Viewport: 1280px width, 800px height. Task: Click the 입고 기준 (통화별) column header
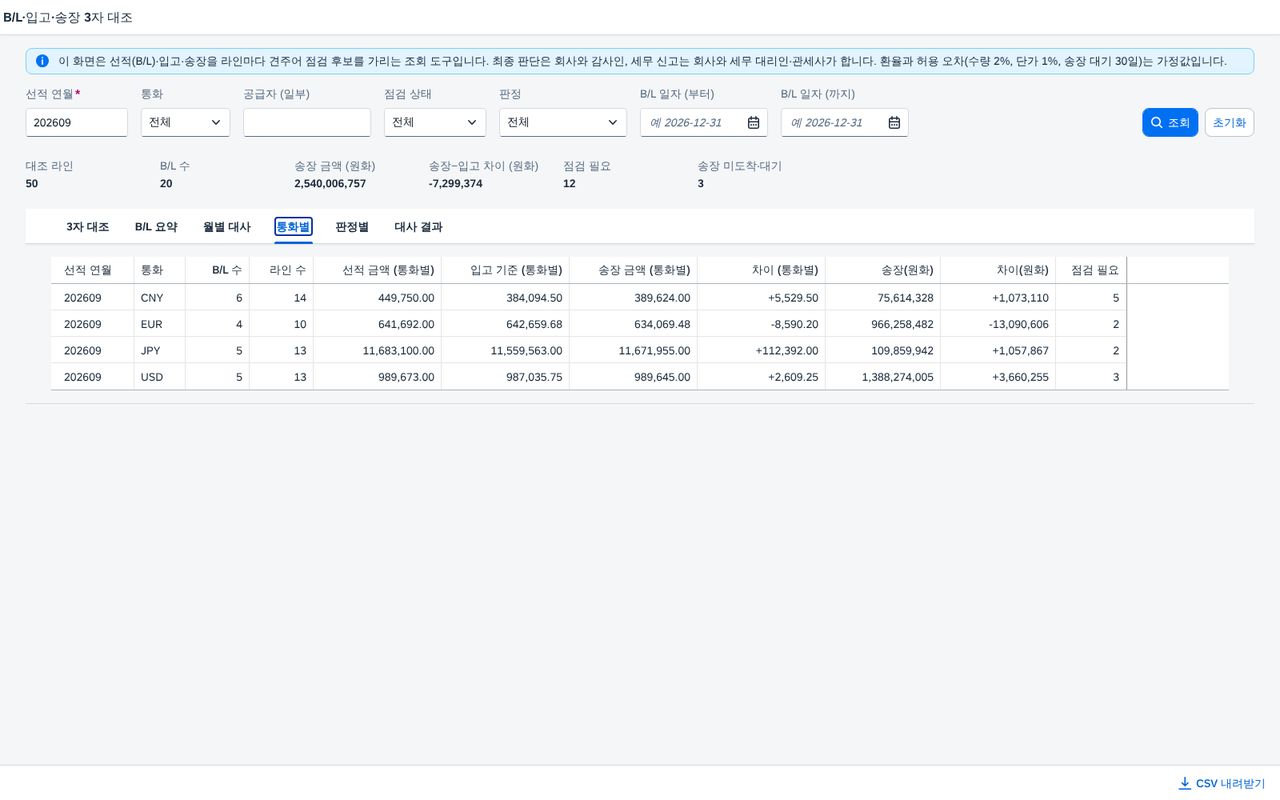pyautogui.click(x=506, y=270)
